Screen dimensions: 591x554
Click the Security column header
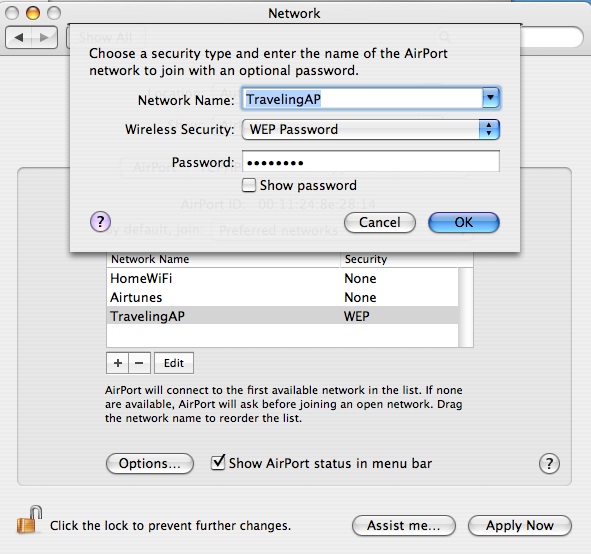(399, 259)
